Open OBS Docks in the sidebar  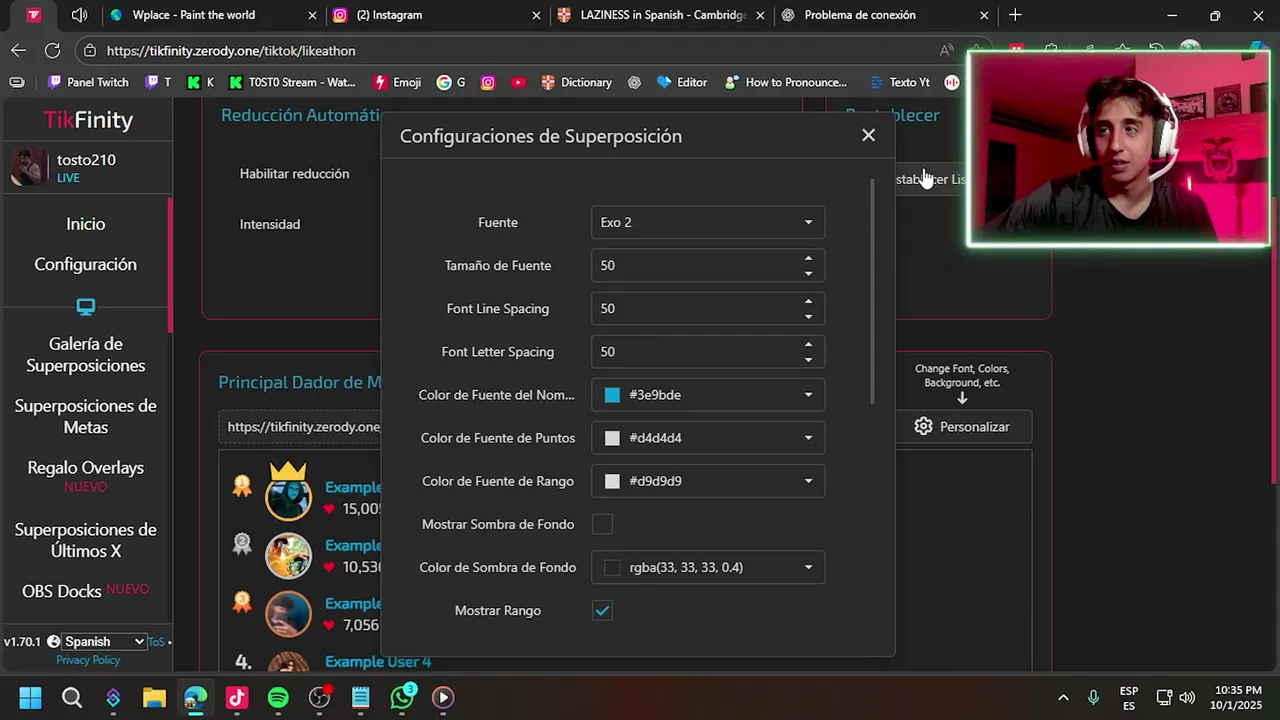click(62, 591)
